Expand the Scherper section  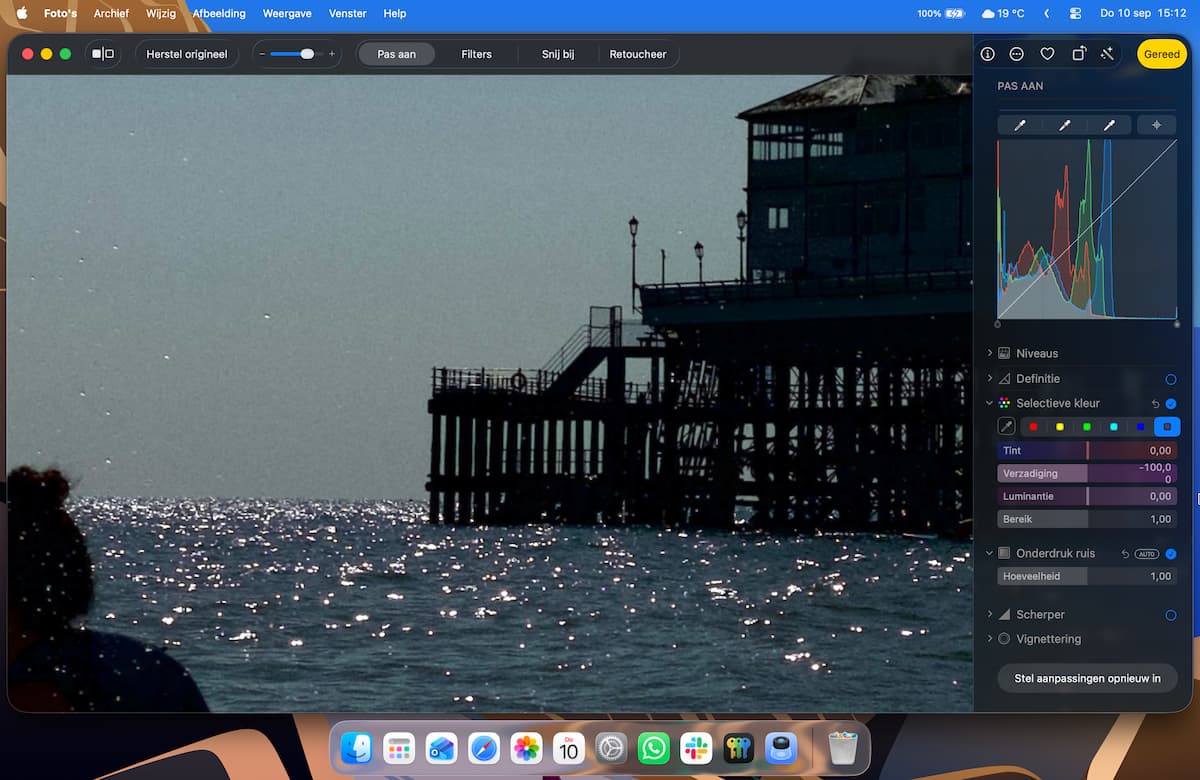tap(990, 614)
